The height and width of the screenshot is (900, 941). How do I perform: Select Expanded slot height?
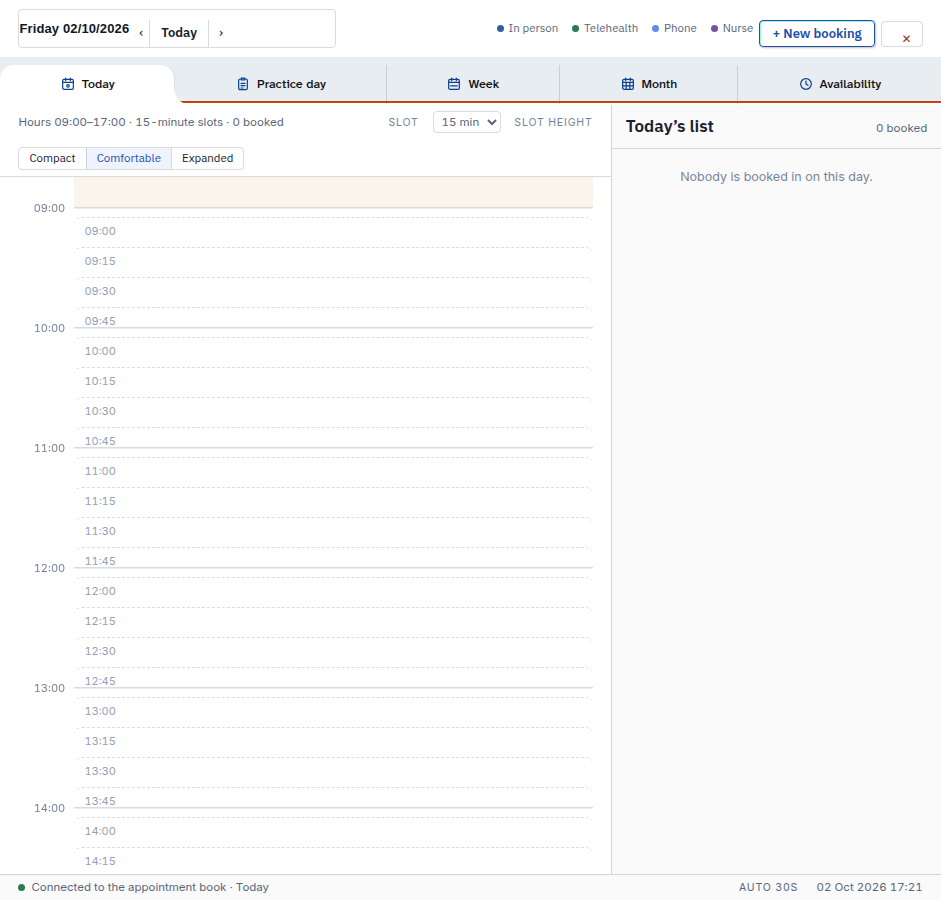[x=208, y=158]
